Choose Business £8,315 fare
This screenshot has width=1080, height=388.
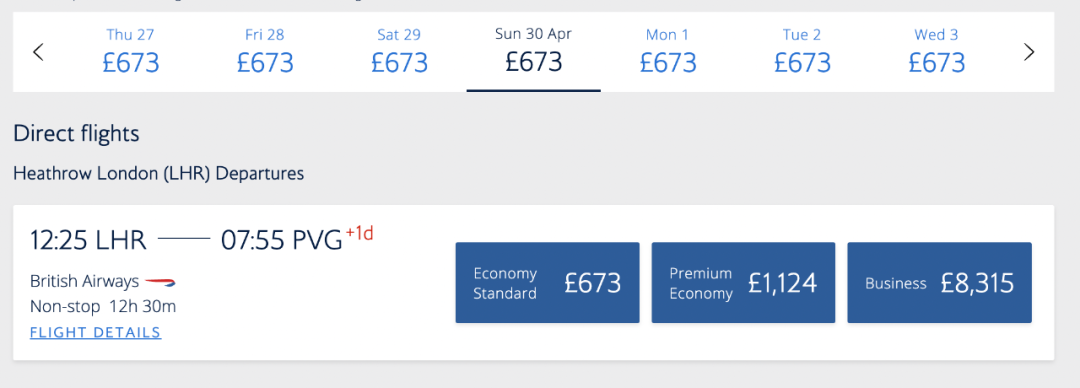pos(939,283)
